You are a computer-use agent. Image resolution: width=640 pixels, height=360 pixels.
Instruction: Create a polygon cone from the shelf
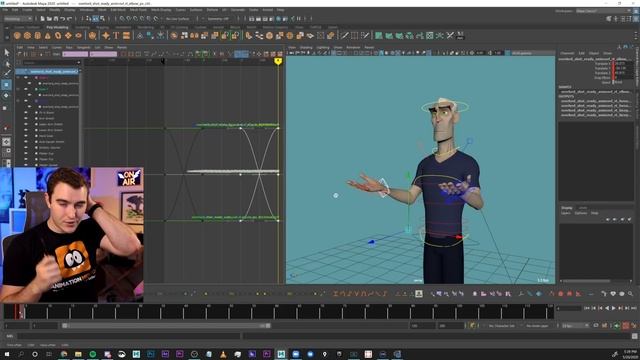(x=48, y=36)
